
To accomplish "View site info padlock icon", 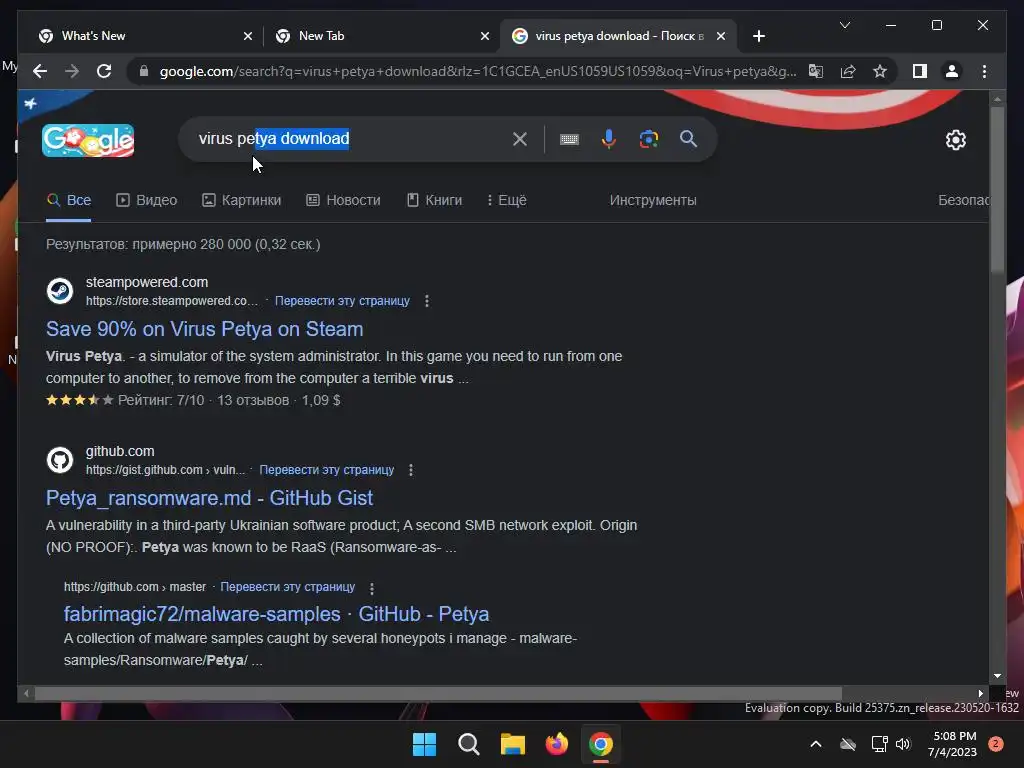I will [x=144, y=71].
